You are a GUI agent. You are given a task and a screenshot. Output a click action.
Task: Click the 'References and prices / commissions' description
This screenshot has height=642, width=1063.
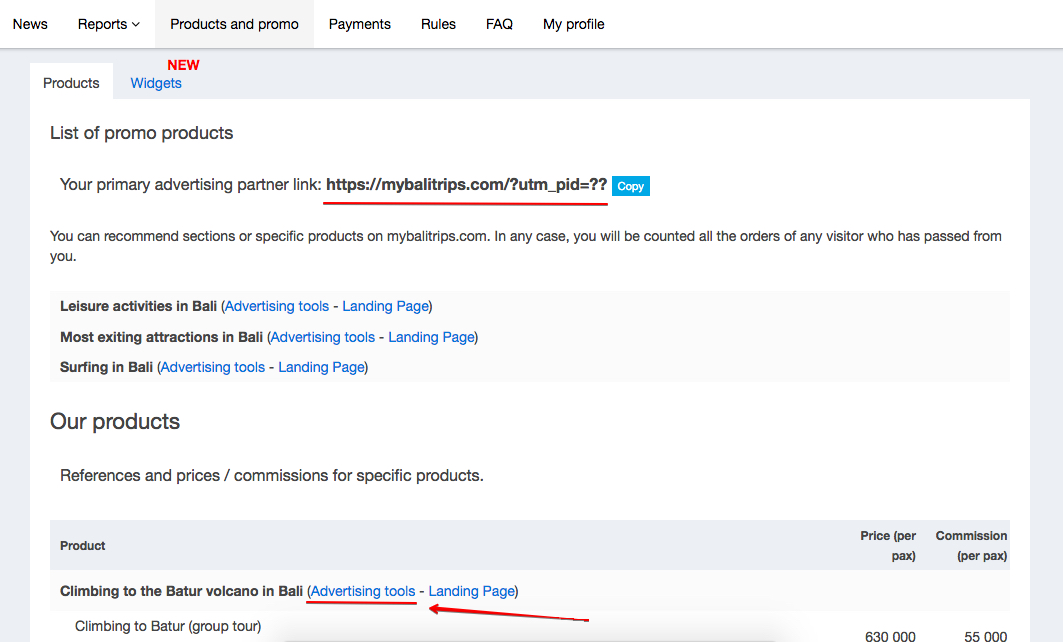(272, 475)
